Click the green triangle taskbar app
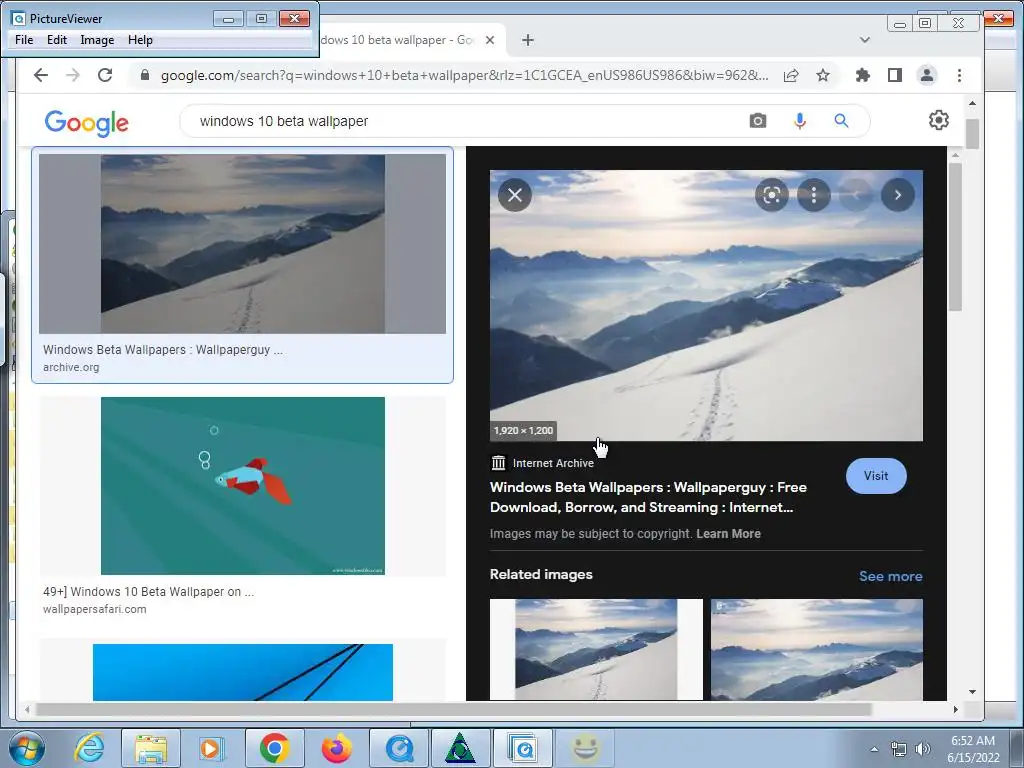Screen dimensions: 1024x768 pyautogui.click(x=460, y=748)
